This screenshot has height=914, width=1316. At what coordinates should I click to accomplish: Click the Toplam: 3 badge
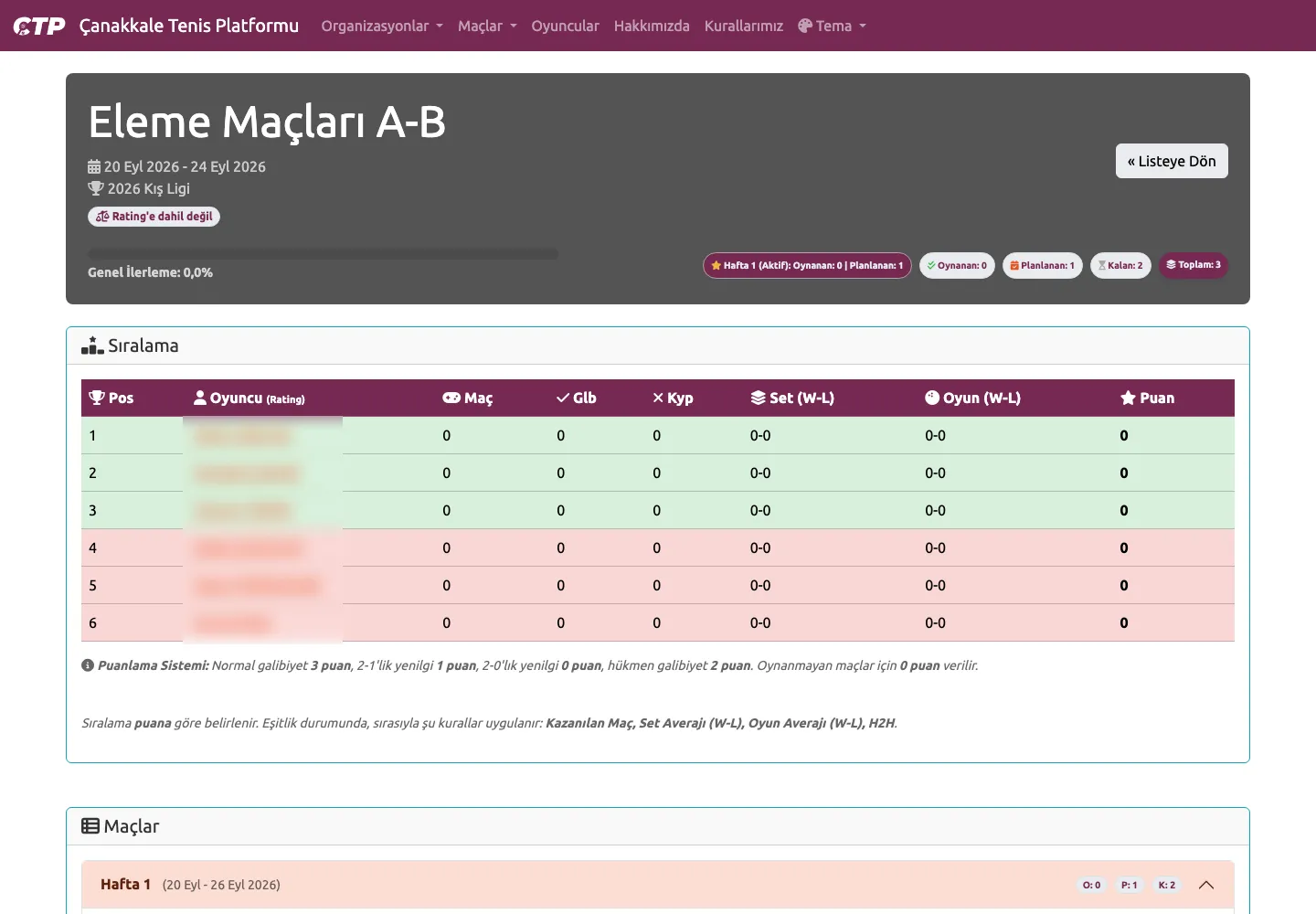[1194, 265]
